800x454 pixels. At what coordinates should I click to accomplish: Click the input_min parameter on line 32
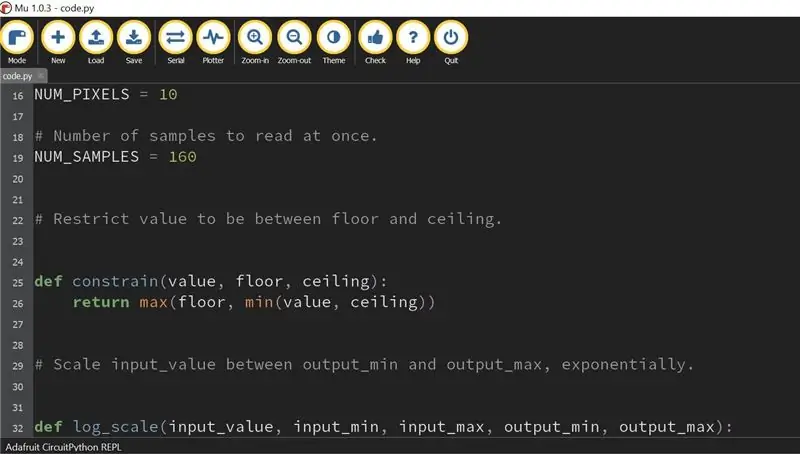[x=336, y=427]
